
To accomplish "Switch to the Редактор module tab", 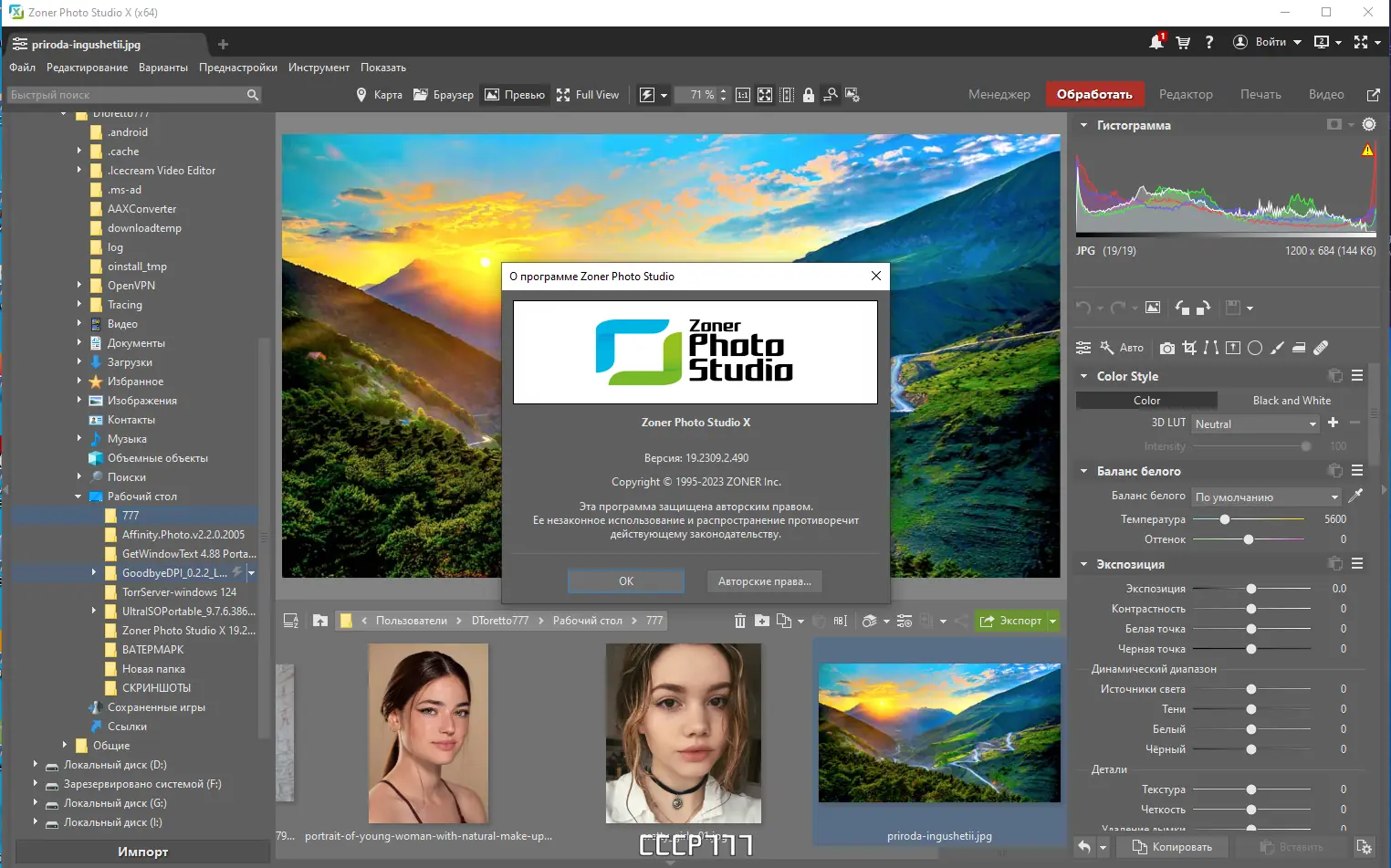I will point(1186,94).
